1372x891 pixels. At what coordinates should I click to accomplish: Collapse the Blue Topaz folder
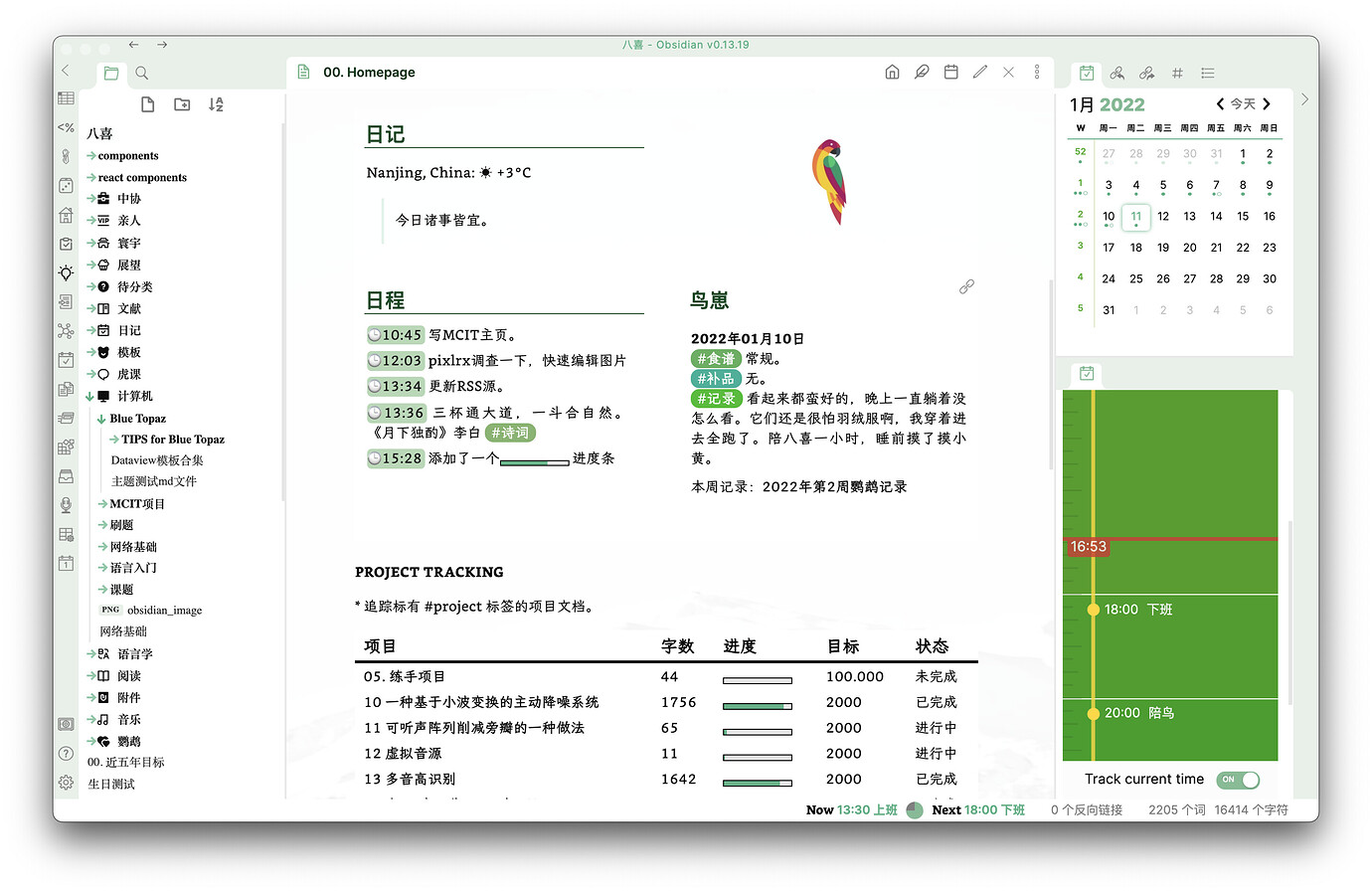[x=101, y=420]
